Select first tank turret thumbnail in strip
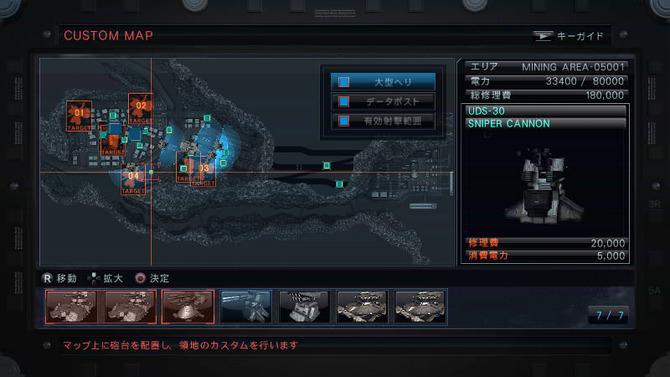 (72, 306)
